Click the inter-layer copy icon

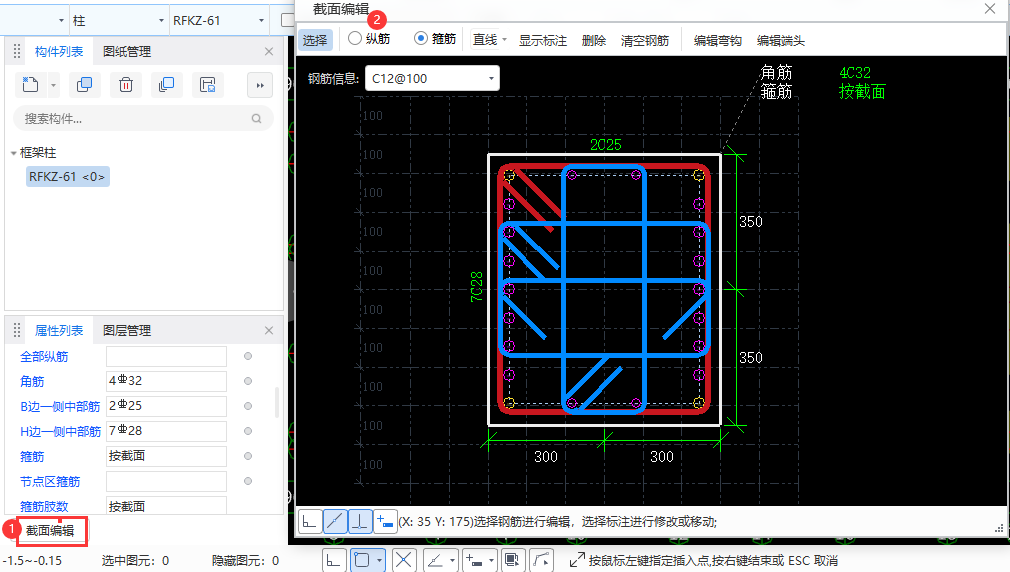click(x=166, y=84)
